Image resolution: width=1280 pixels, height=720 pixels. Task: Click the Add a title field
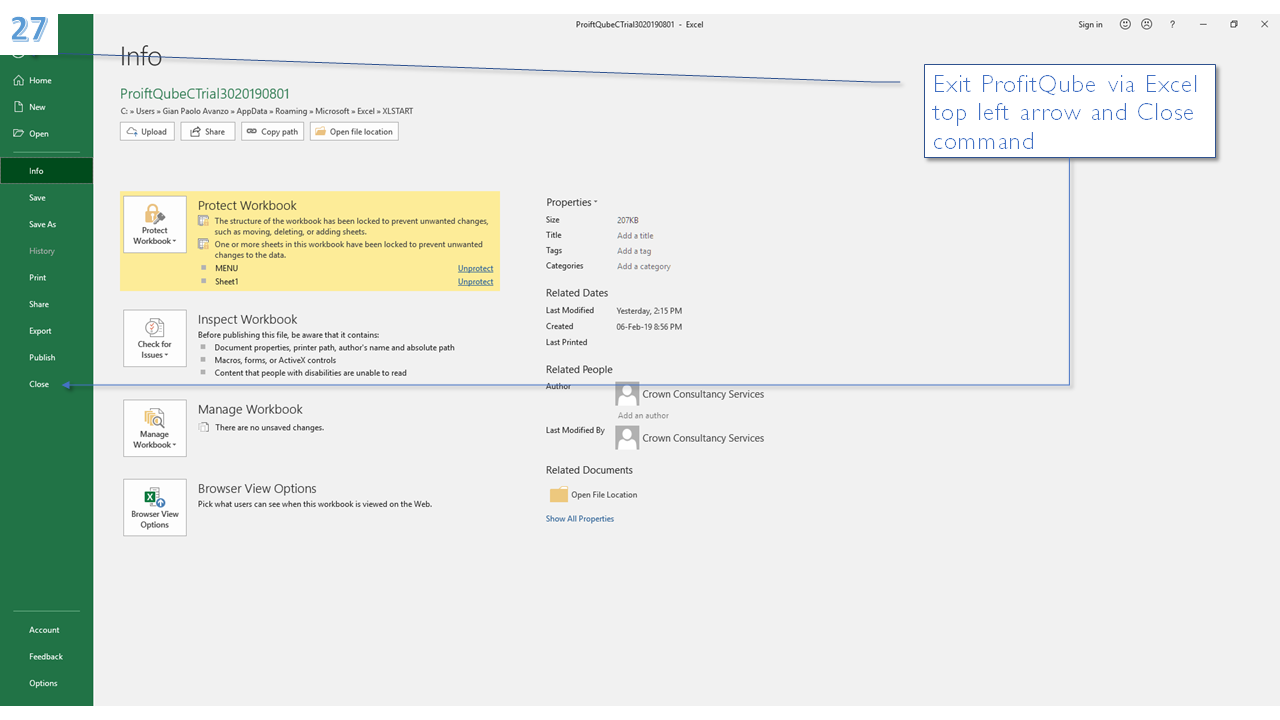(635, 236)
